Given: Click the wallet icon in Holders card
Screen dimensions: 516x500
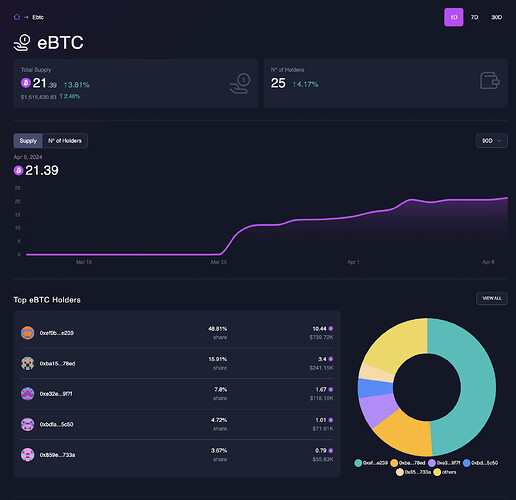Looking at the screenshot, I should click(489, 81).
